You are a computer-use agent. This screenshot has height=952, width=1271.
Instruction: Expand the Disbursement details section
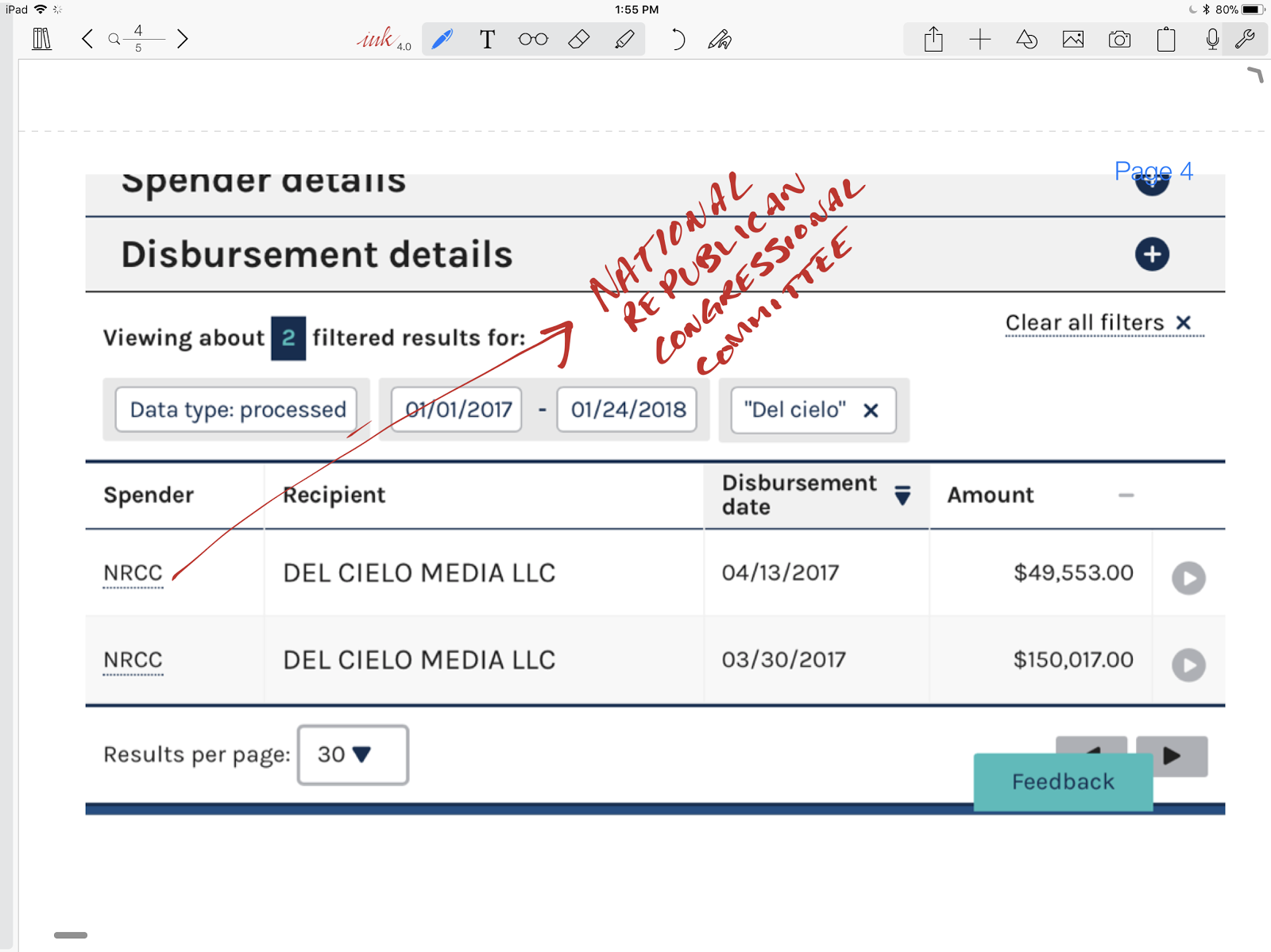[x=1152, y=254]
